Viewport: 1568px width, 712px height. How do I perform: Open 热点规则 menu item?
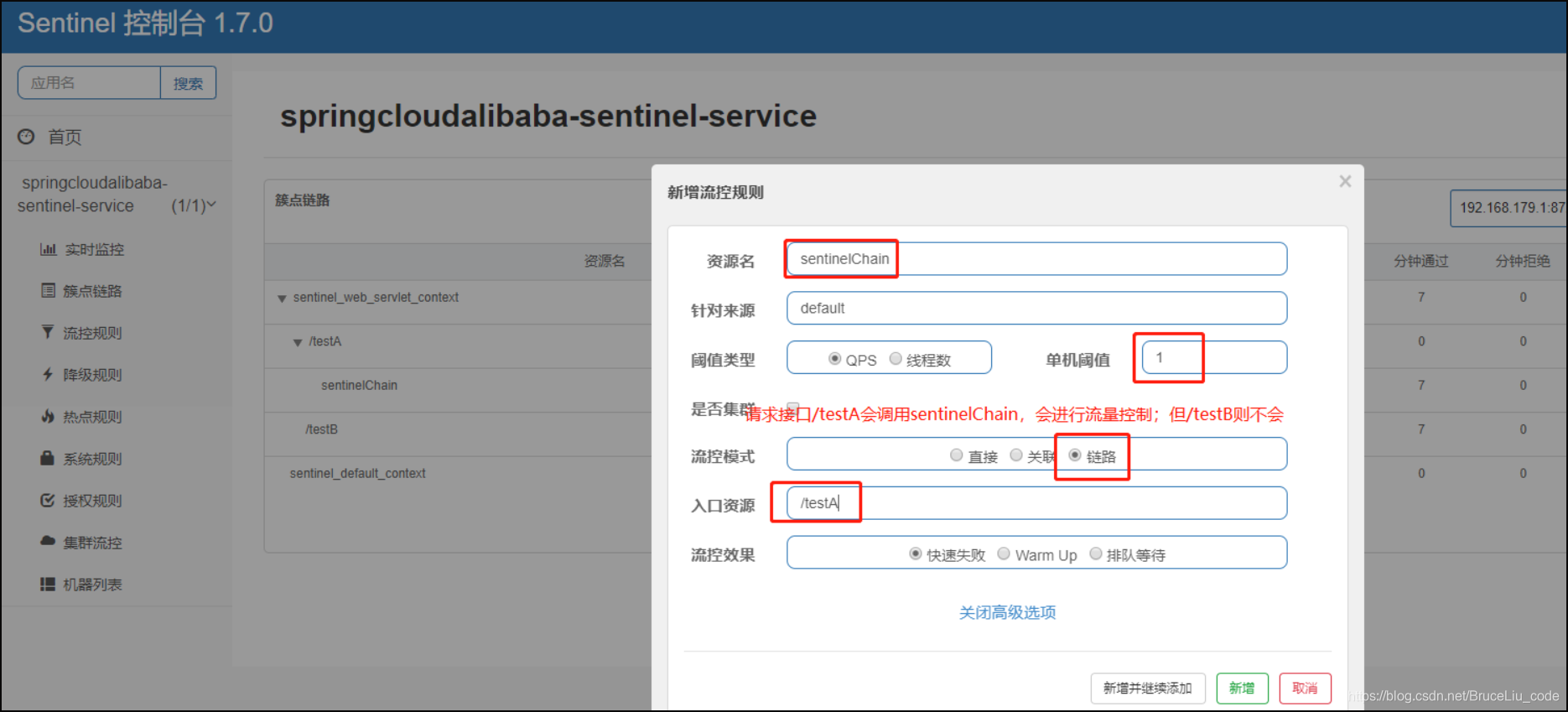point(92,416)
